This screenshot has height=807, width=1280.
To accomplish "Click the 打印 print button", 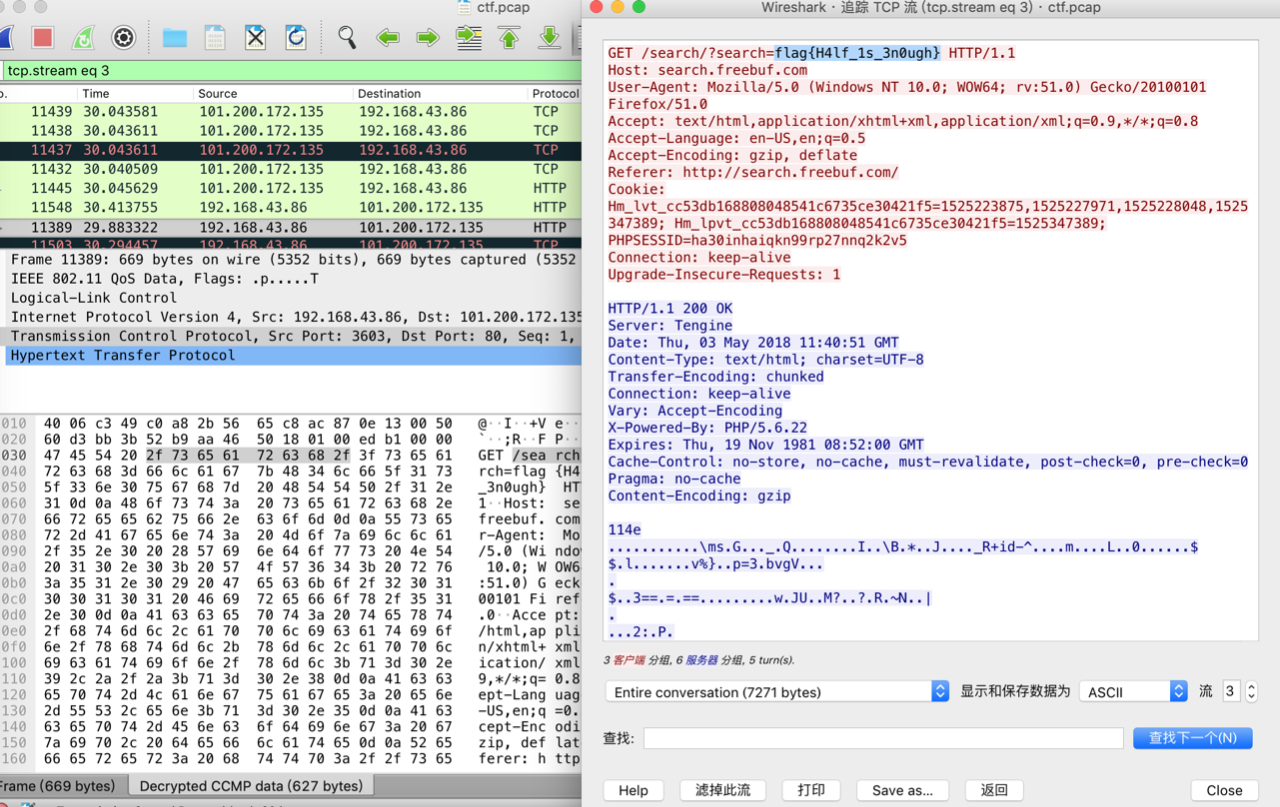I will (811, 790).
